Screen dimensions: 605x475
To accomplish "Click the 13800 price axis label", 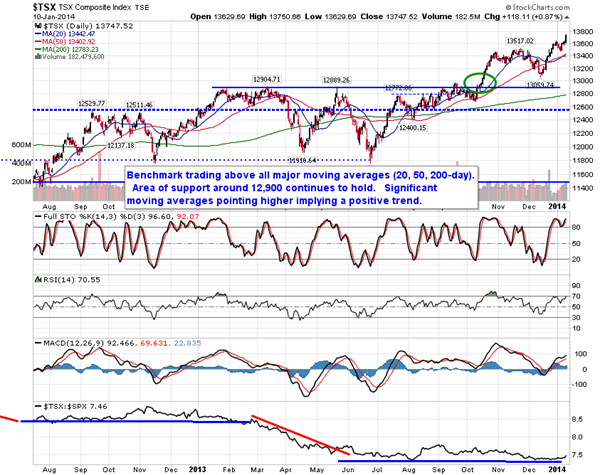I will [x=581, y=31].
